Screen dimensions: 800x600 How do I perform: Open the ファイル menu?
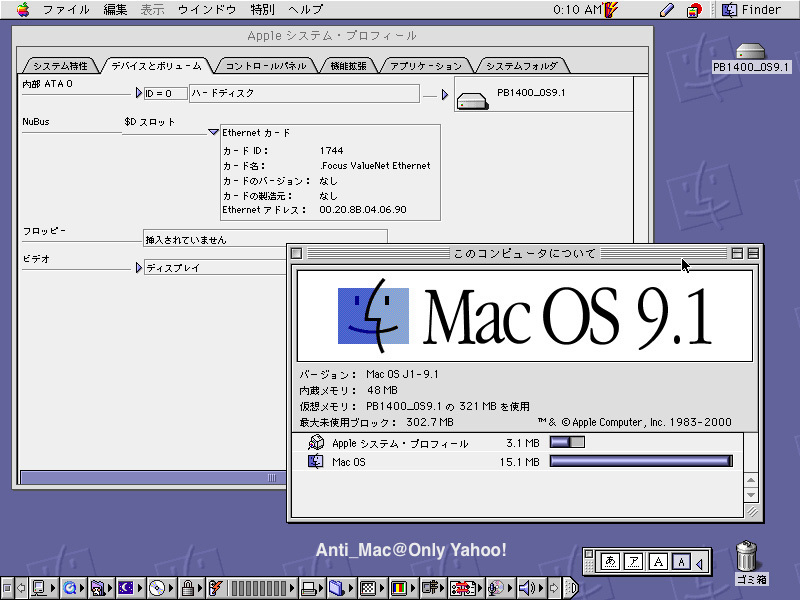(x=66, y=10)
